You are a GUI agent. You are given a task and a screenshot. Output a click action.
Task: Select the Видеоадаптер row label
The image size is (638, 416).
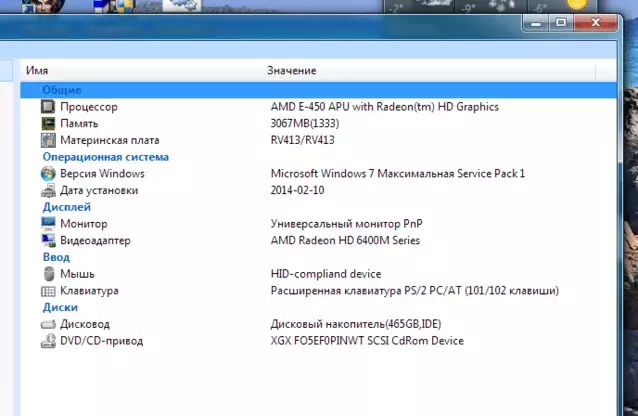tap(95, 241)
